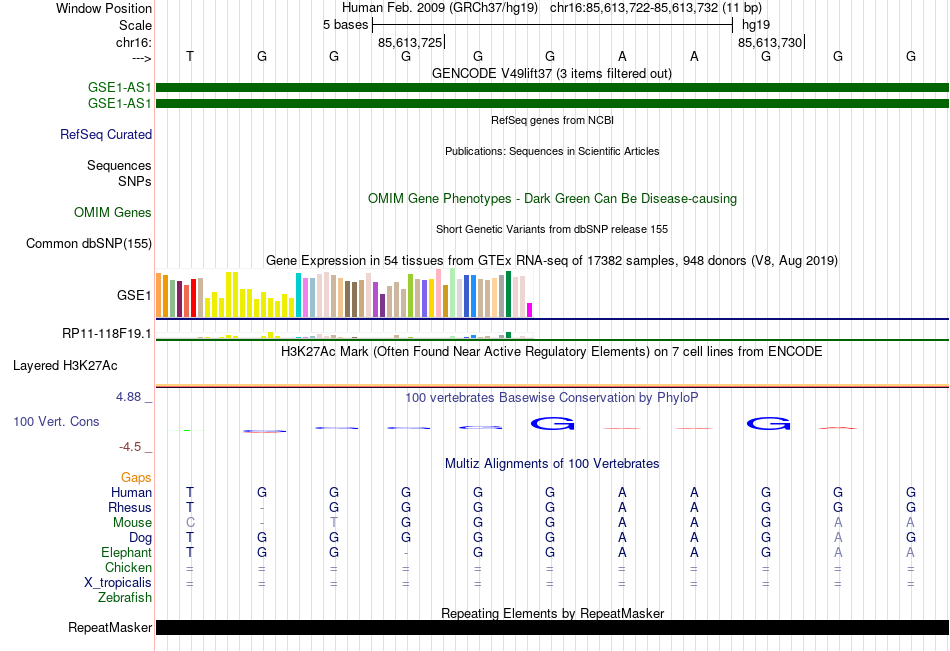Screen dimensions: 950x651
Task: Click Short Genetic Variants from dbSNP title
Action: 552,229
